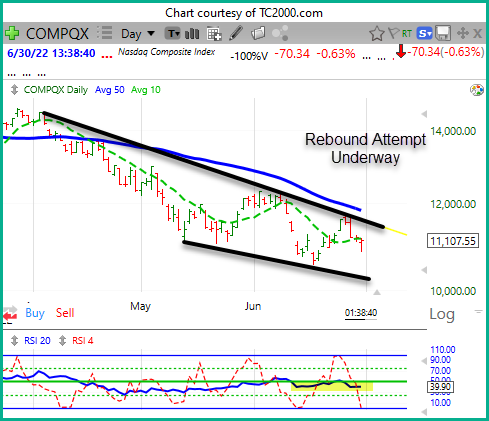Click the lower price-scale triangle marker

point(424,270)
